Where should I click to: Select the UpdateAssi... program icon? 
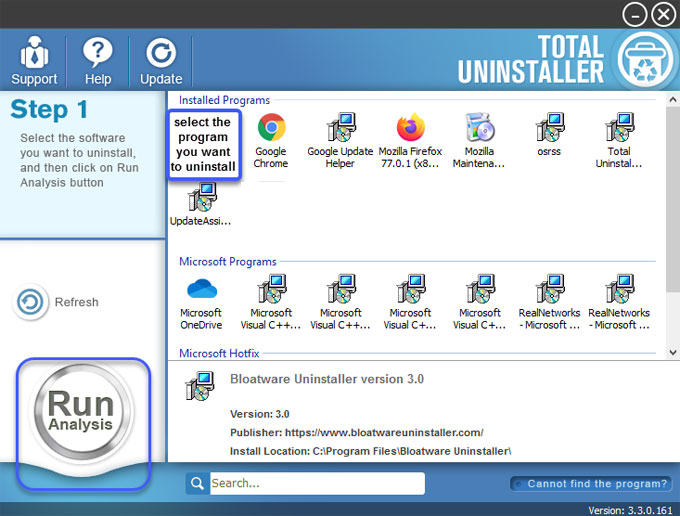pos(202,197)
